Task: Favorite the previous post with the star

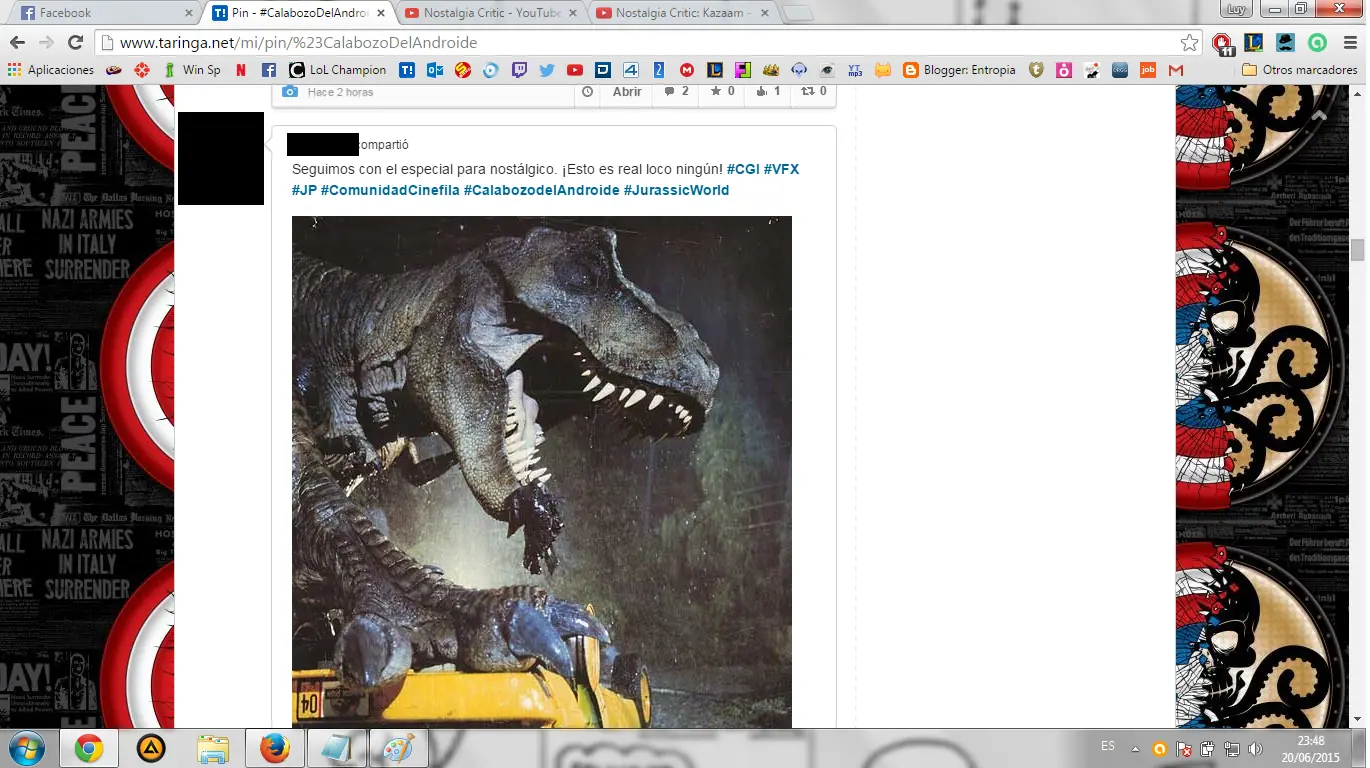Action: pos(722,91)
